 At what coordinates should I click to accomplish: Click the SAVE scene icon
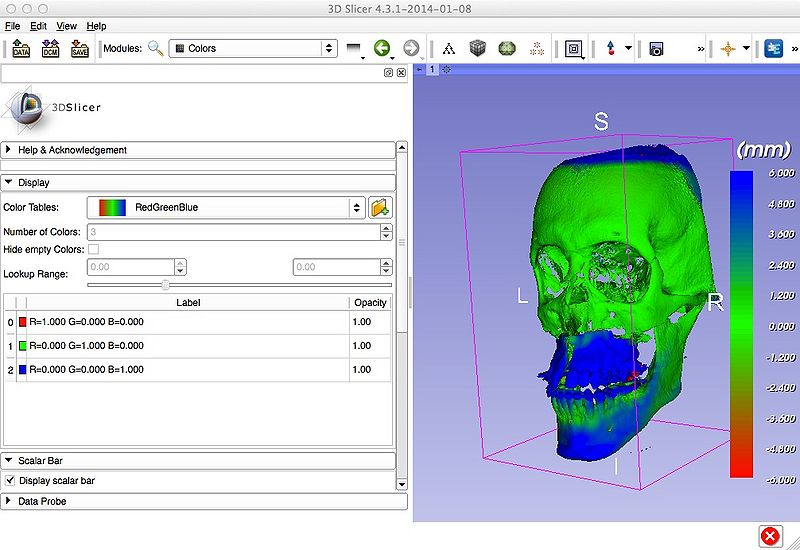[x=80, y=48]
